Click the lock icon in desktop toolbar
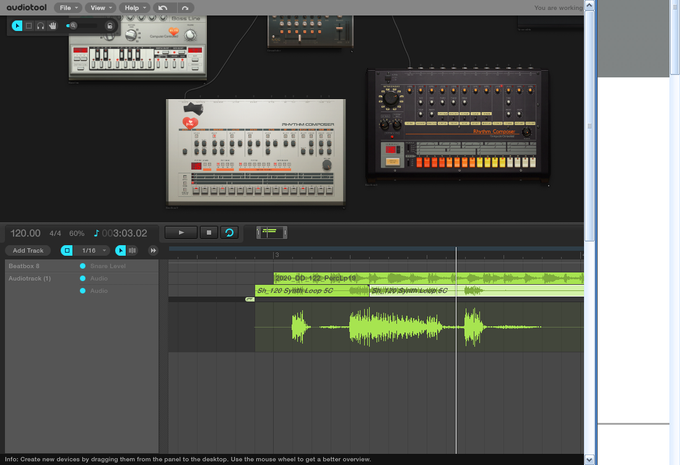680x465 pixels. coord(110,26)
